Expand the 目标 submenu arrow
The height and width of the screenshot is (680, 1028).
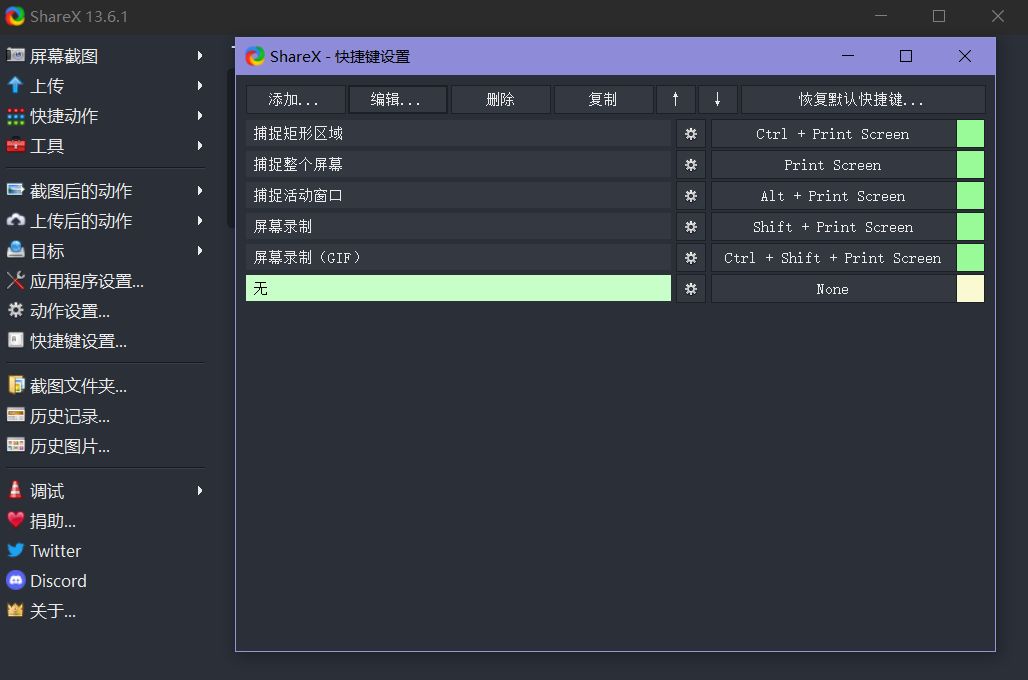[200, 250]
